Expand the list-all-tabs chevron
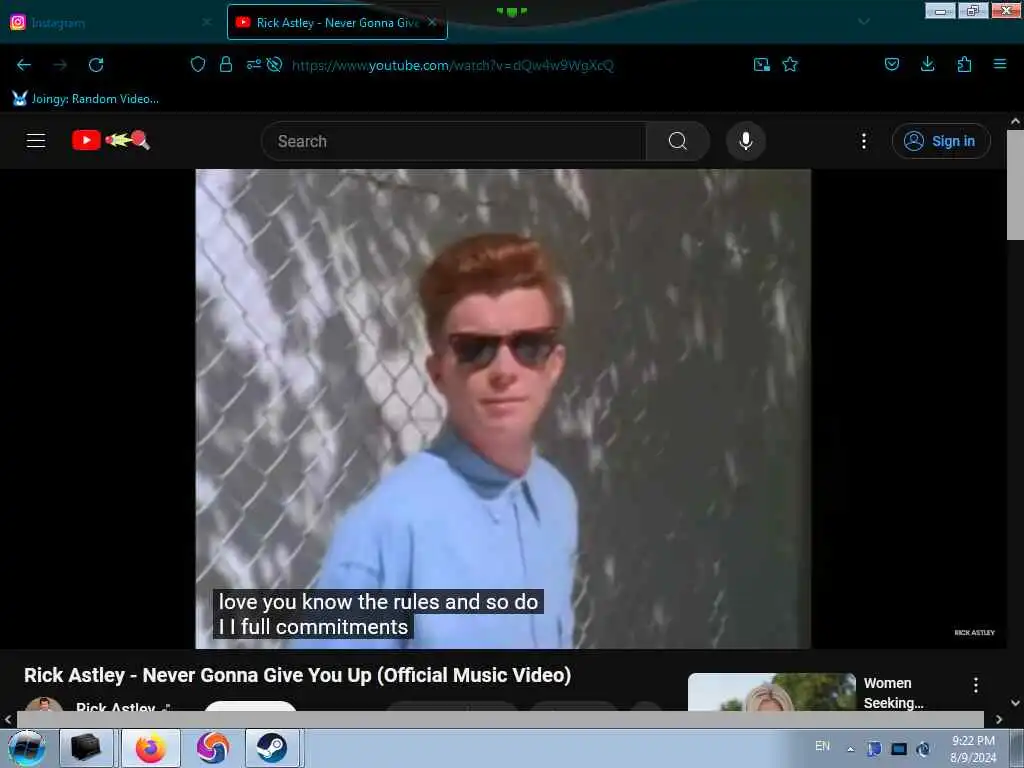The height and width of the screenshot is (768, 1024). pyautogui.click(x=864, y=22)
